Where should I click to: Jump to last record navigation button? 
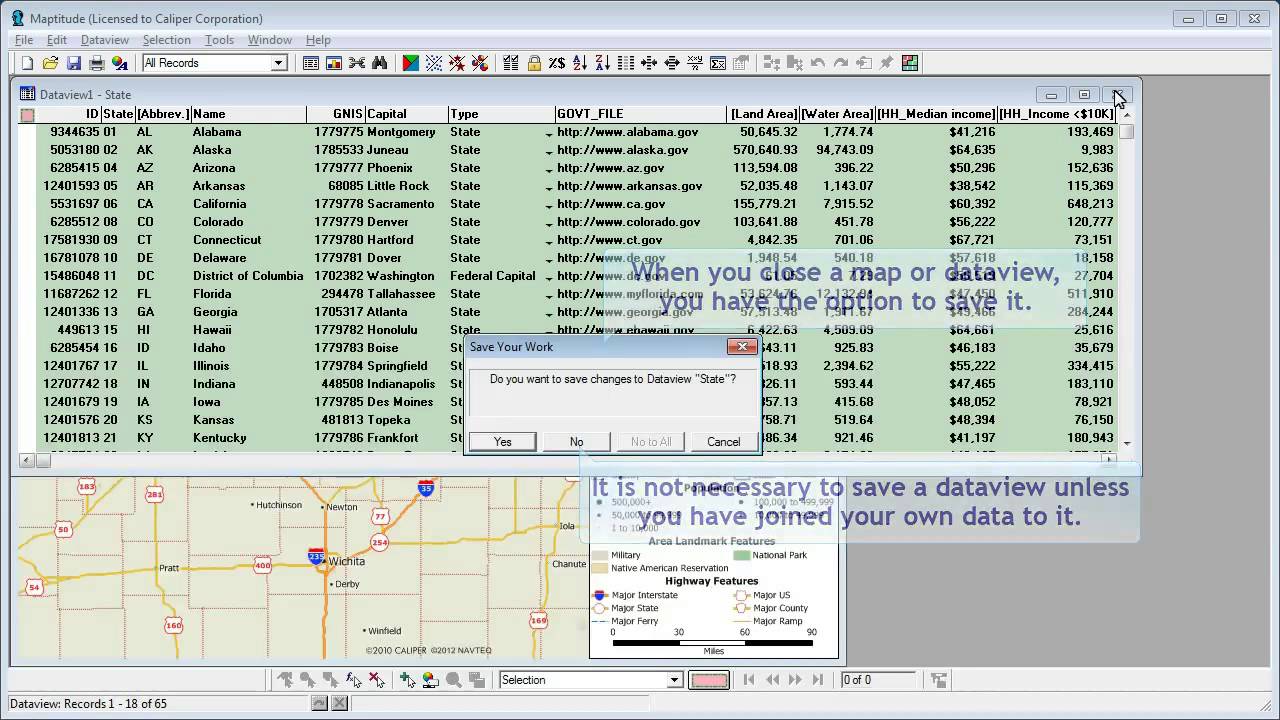818,680
